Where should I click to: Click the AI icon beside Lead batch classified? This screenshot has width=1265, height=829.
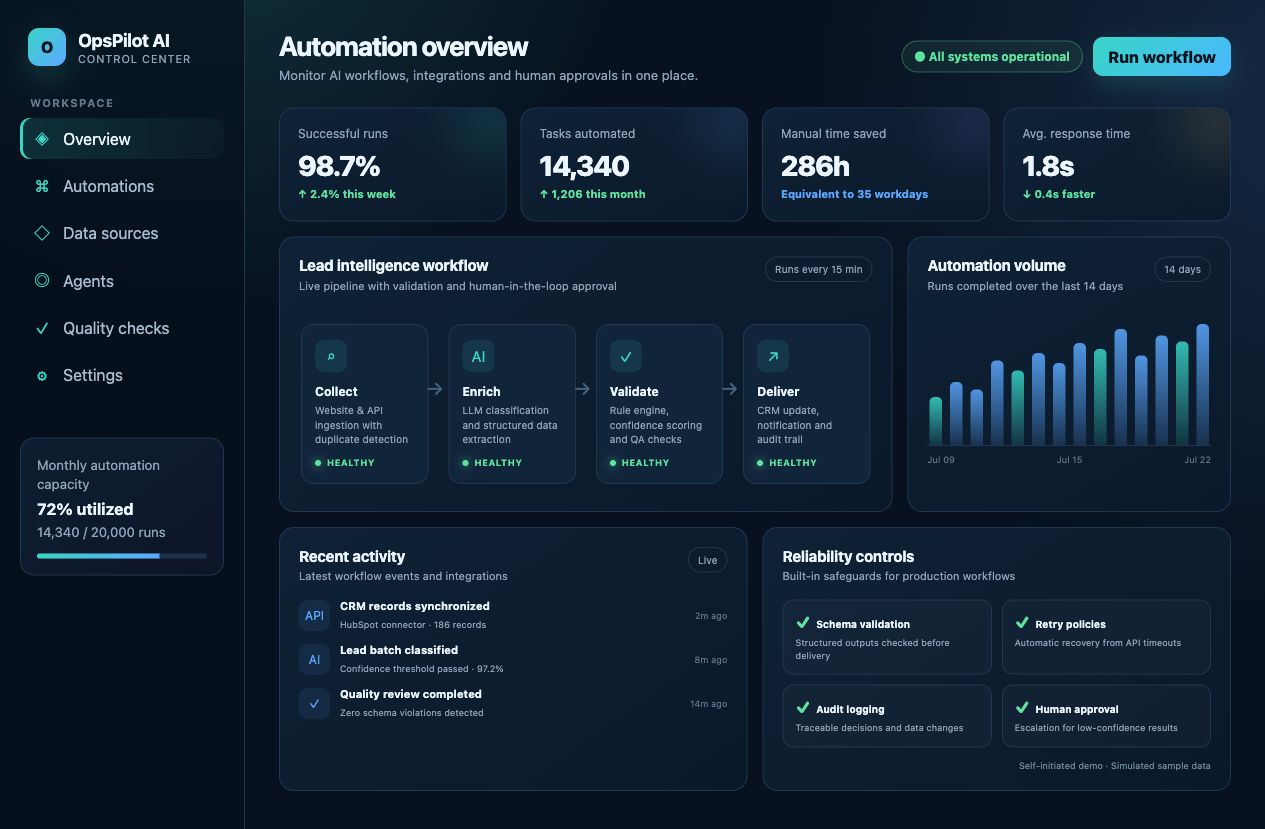click(314, 659)
